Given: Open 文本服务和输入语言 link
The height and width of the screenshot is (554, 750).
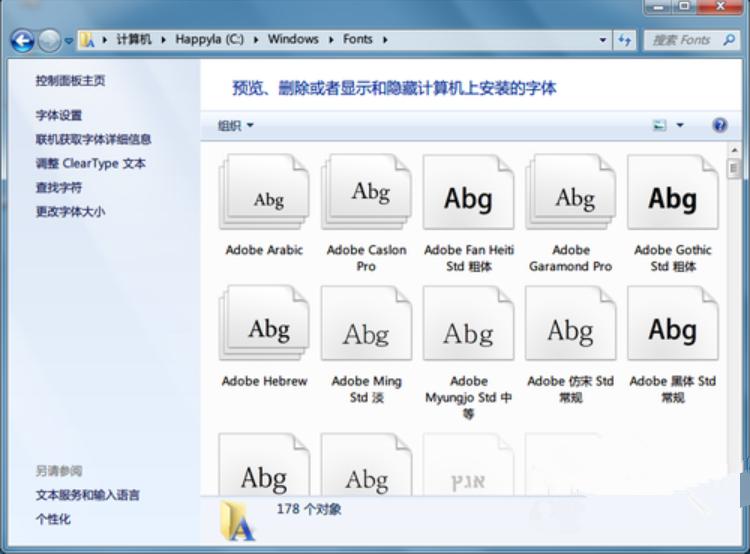Looking at the screenshot, I should pyautogui.click(x=88, y=495).
